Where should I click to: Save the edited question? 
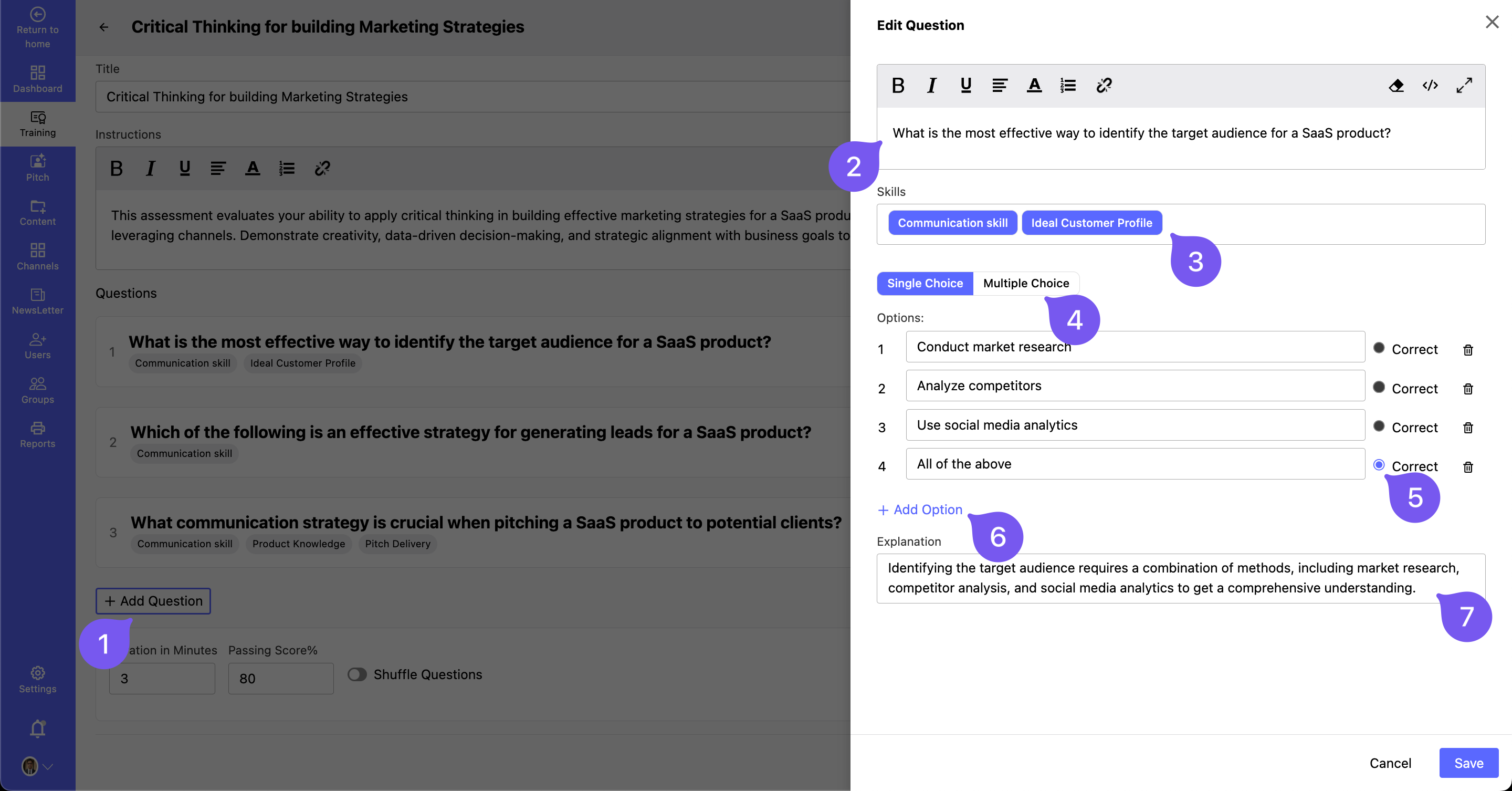pyautogui.click(x=1468, y=762)
